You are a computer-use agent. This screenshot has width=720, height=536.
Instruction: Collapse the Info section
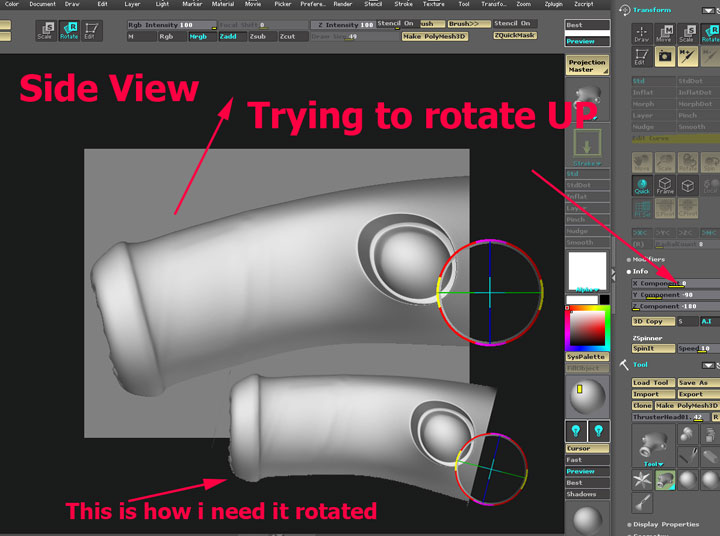[638, 271]
